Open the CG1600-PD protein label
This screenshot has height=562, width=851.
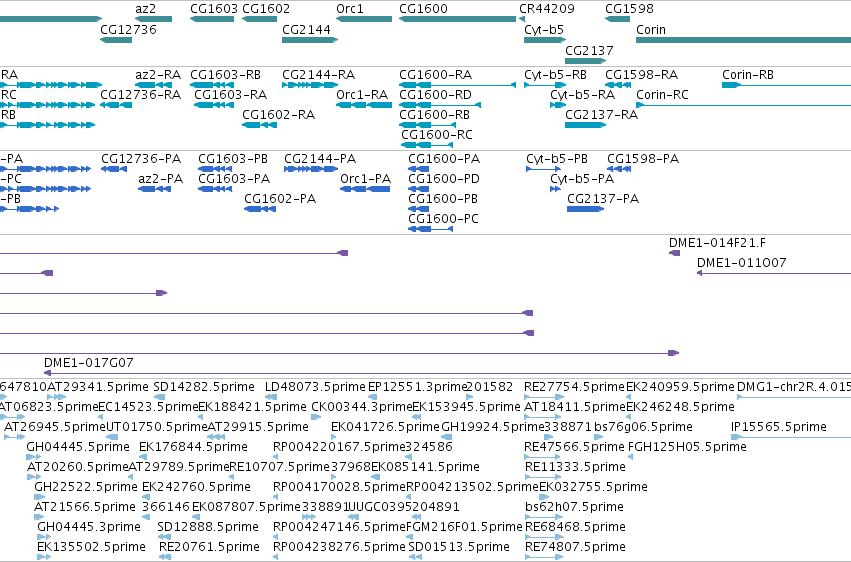point(444,178)
